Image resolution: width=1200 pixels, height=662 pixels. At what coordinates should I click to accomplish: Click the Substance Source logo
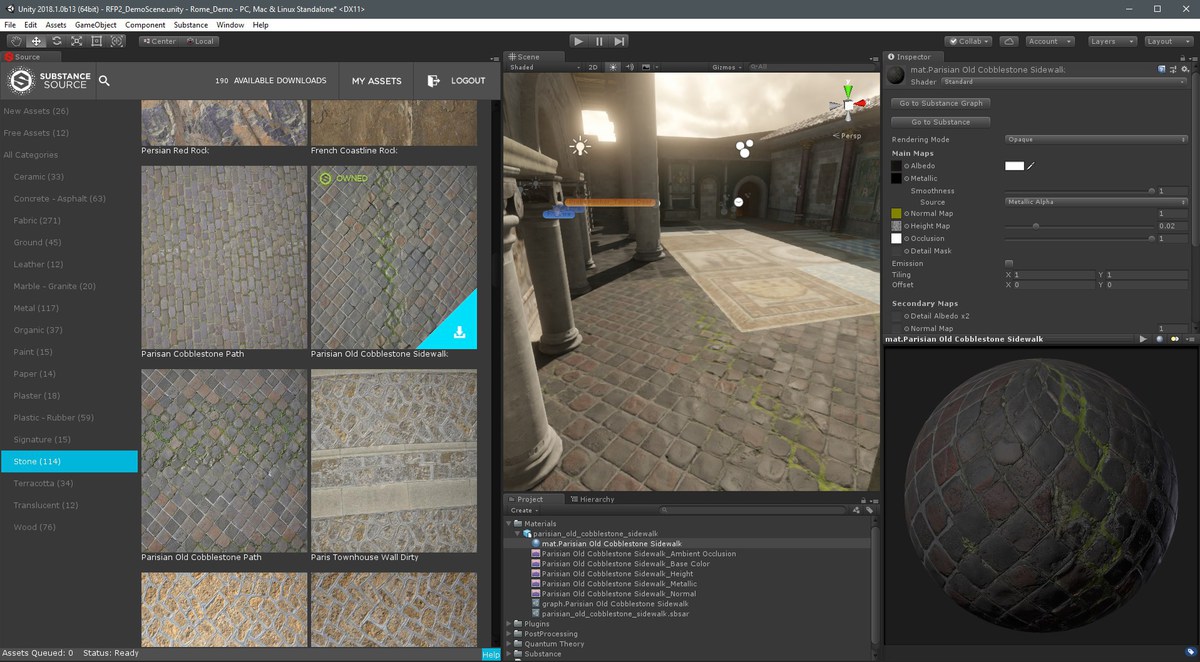click(49, 81)
